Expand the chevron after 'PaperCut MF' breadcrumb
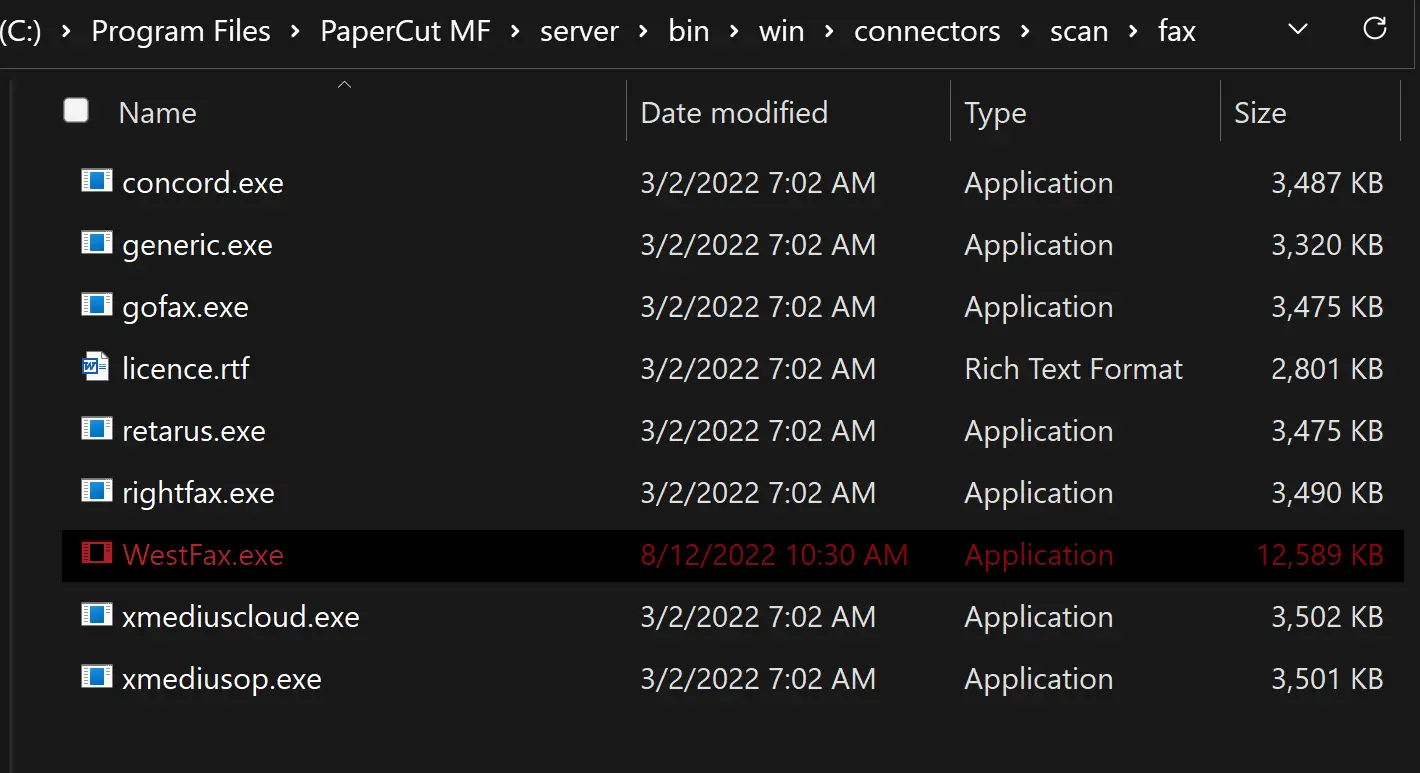Screen dimensions: 1420x773 [515, 32]
